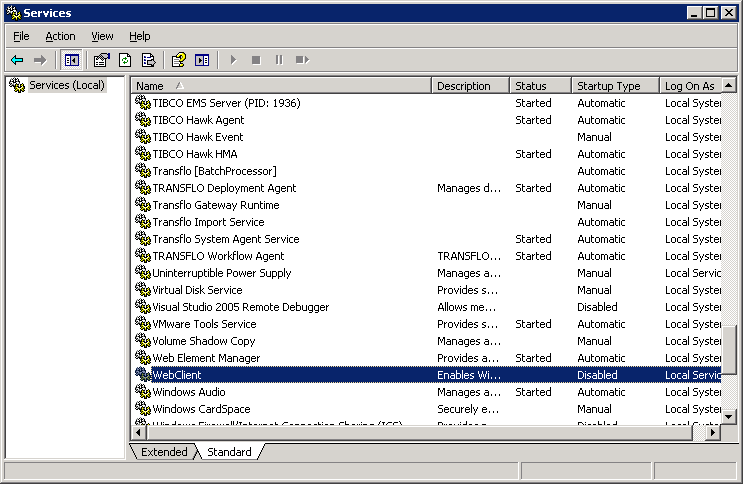This screenshot has height=484, width=743.
Task: Click the Back arrow toolbar icon
Action: point(17,60)
